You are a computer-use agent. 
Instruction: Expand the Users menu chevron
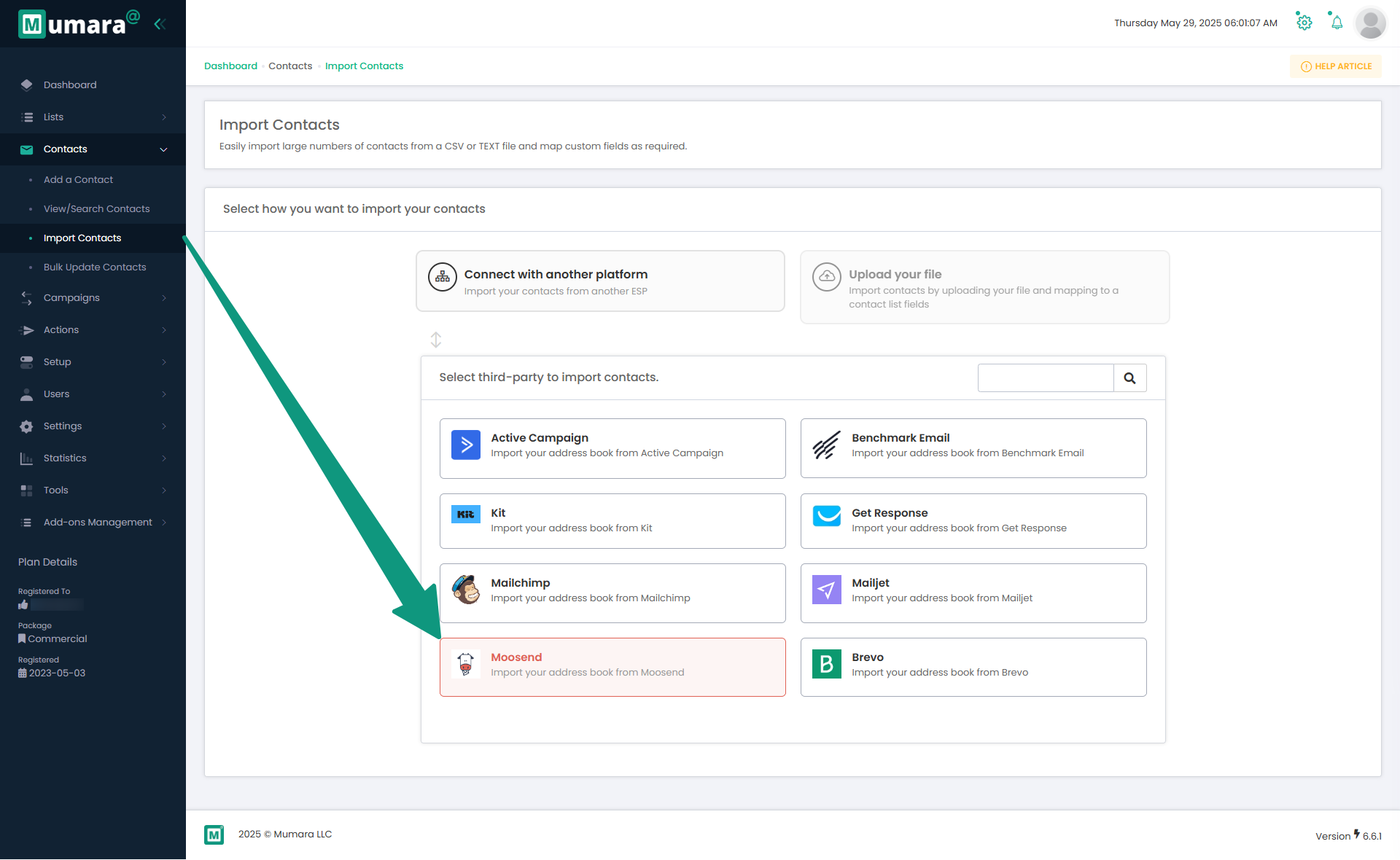(163, 394)
